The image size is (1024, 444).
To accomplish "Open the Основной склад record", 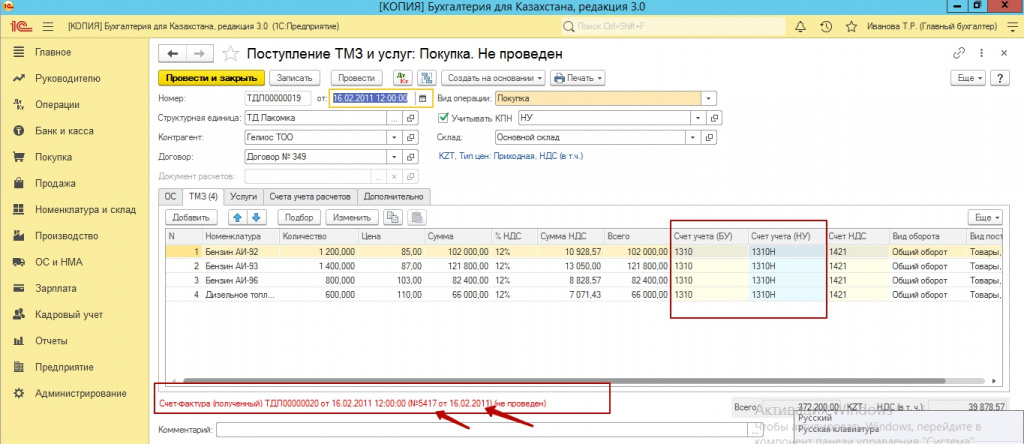I will pyautogui.click(x=710, y=138).
